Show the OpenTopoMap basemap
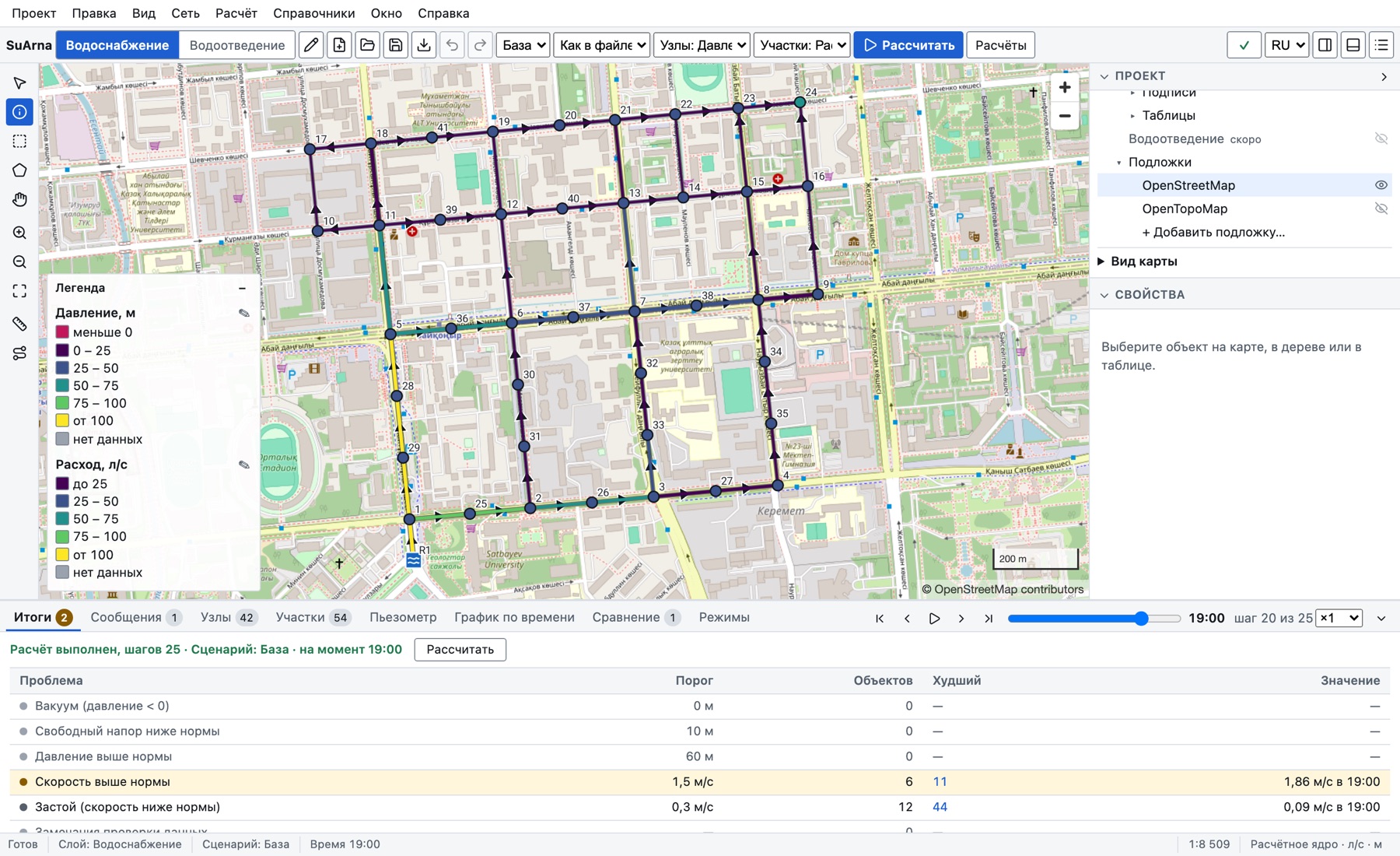The height and width of the screenshot is (856, 1400). [x=1381, y=209]
